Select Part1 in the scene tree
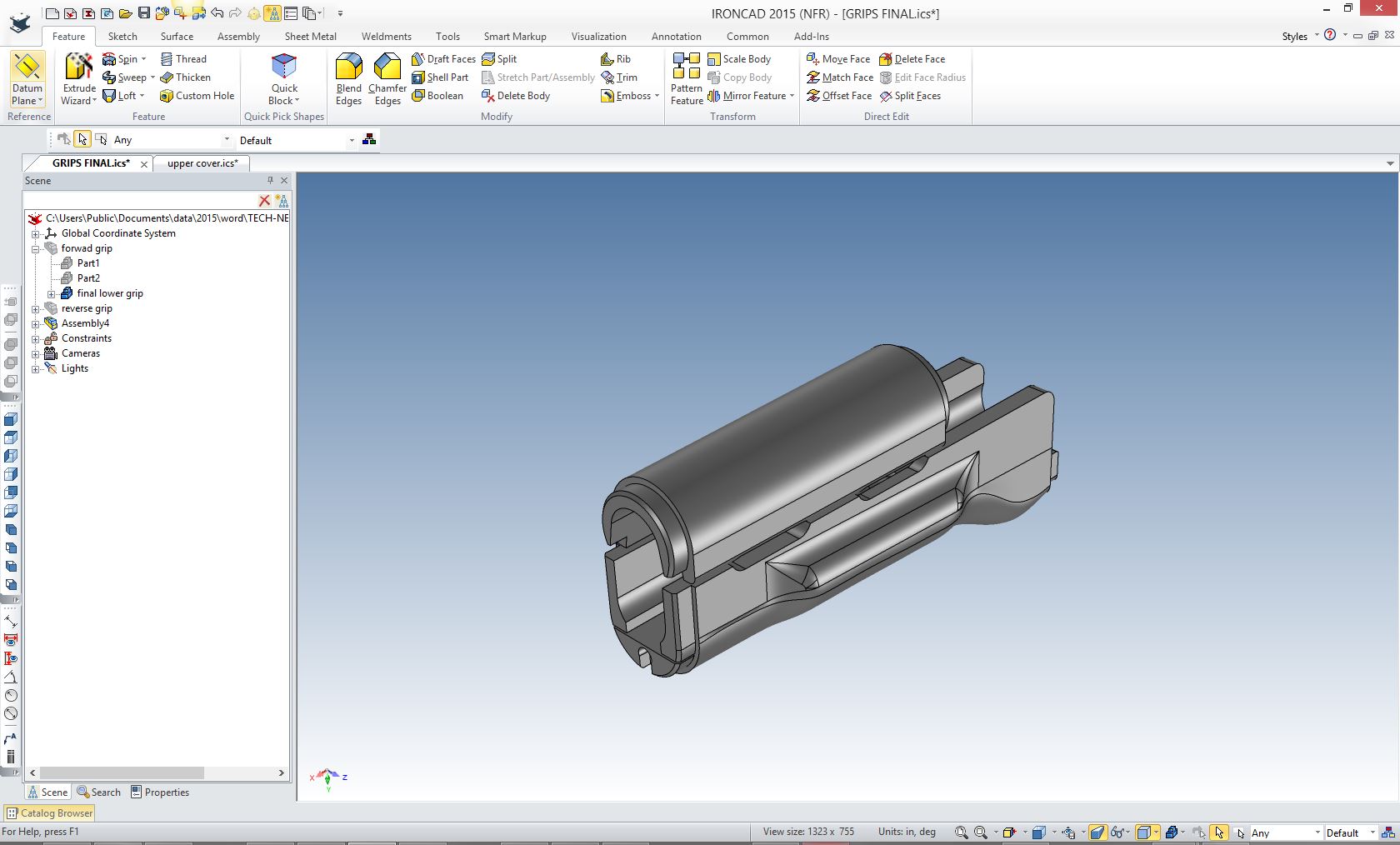 [x=88, y=263]
